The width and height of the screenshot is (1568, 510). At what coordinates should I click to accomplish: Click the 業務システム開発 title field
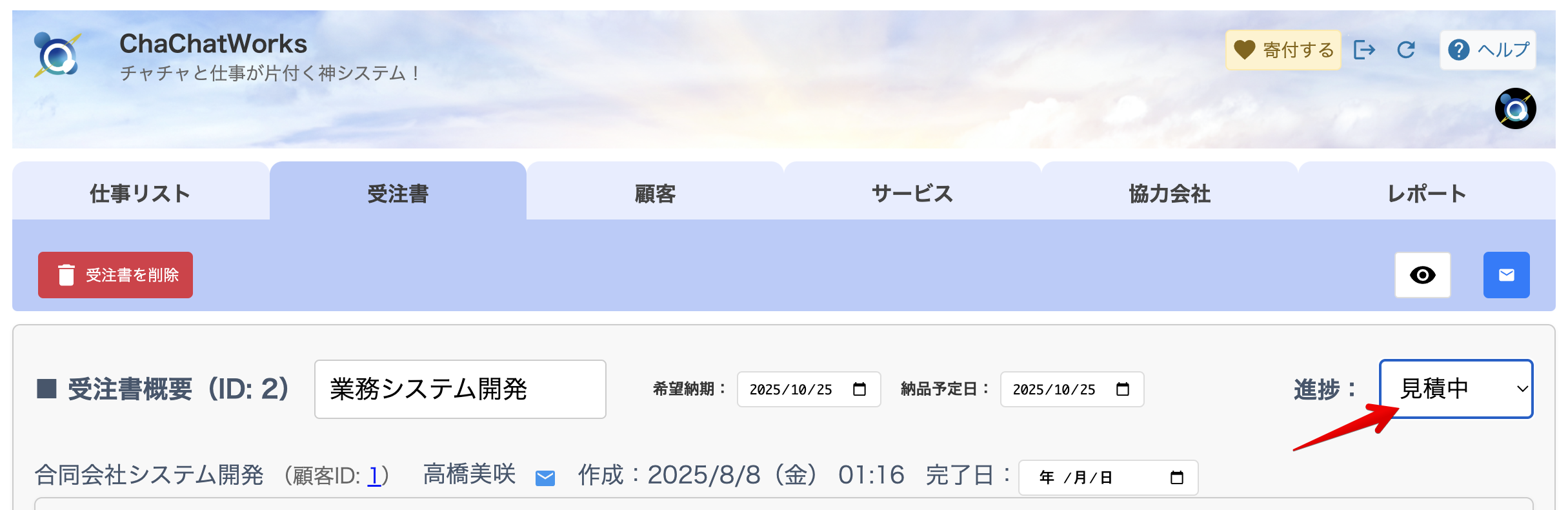click(x=460, y=389)
